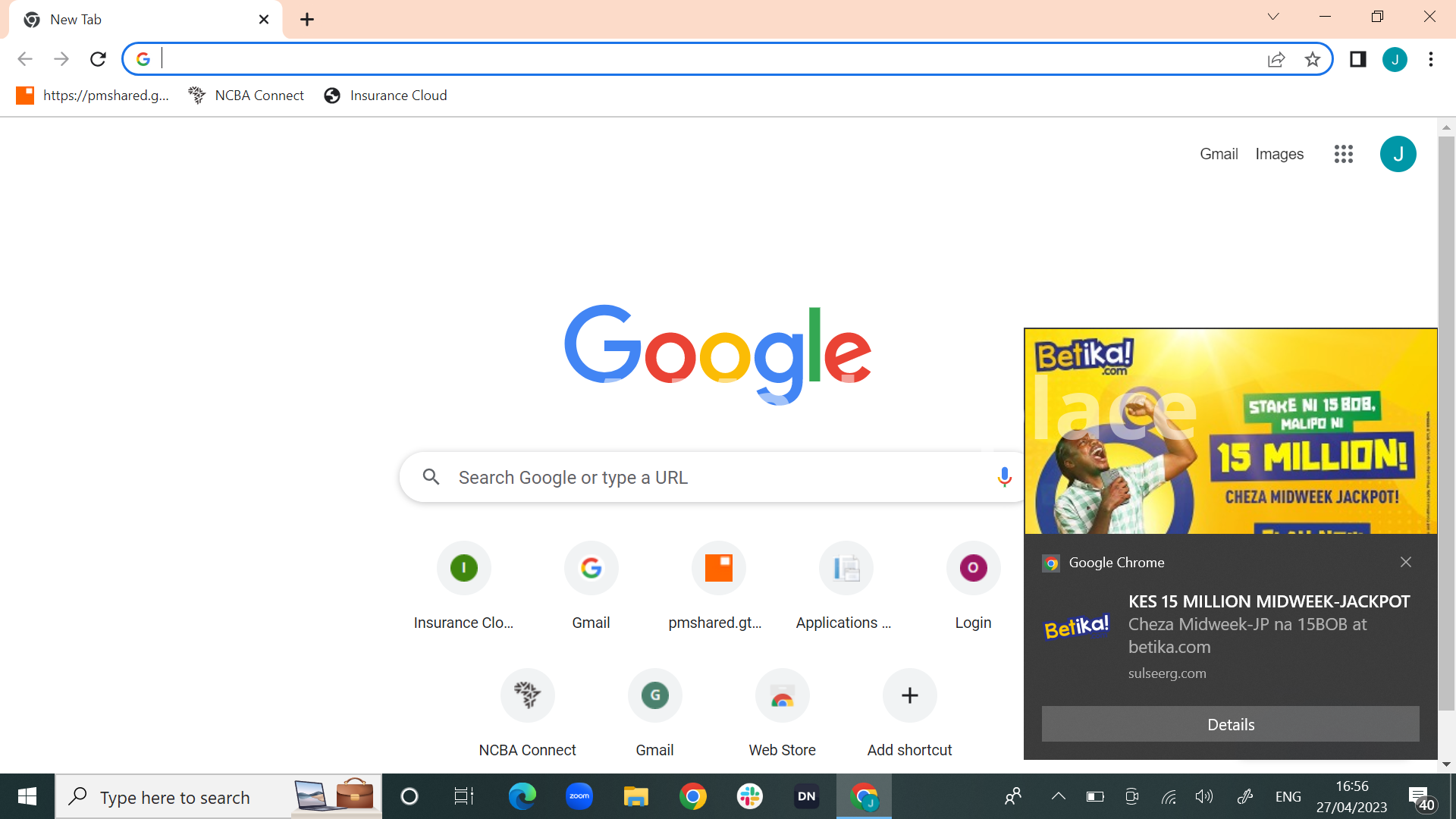This screenshot has width=1456, height=819.
Task: Open Wi-Fi network settings in tray
Action: coord(1169,796)
